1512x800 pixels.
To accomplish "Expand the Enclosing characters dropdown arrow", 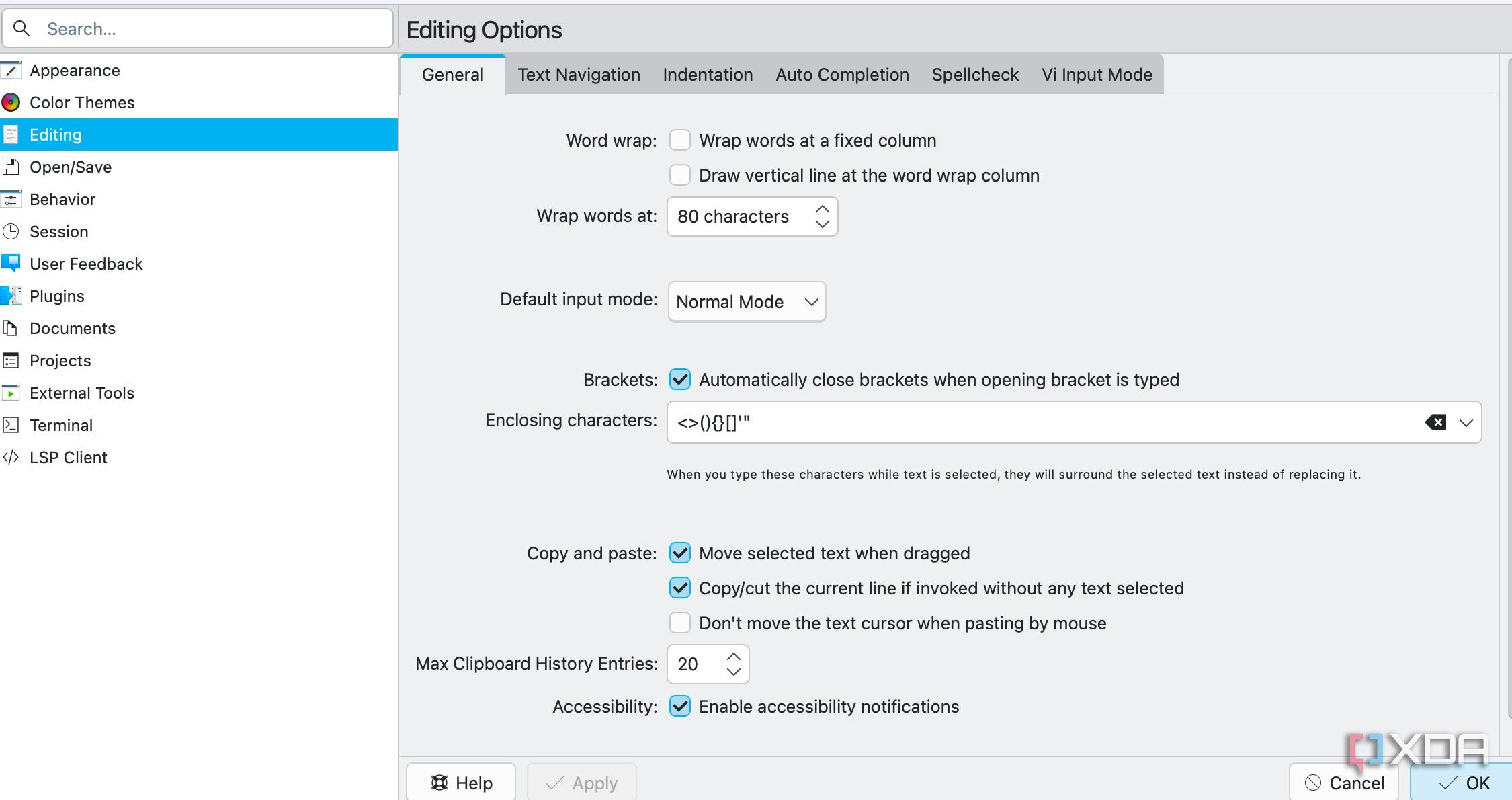I will pyautogui.click(x=1466, y=422).
